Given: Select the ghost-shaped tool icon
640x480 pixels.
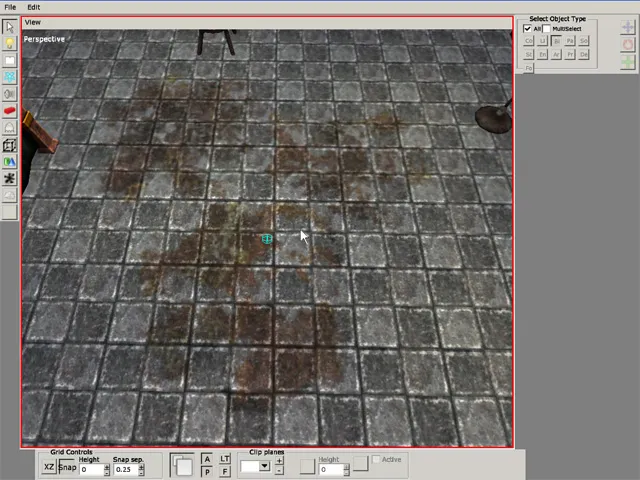Looking at the screenshot, I should 9,128.
